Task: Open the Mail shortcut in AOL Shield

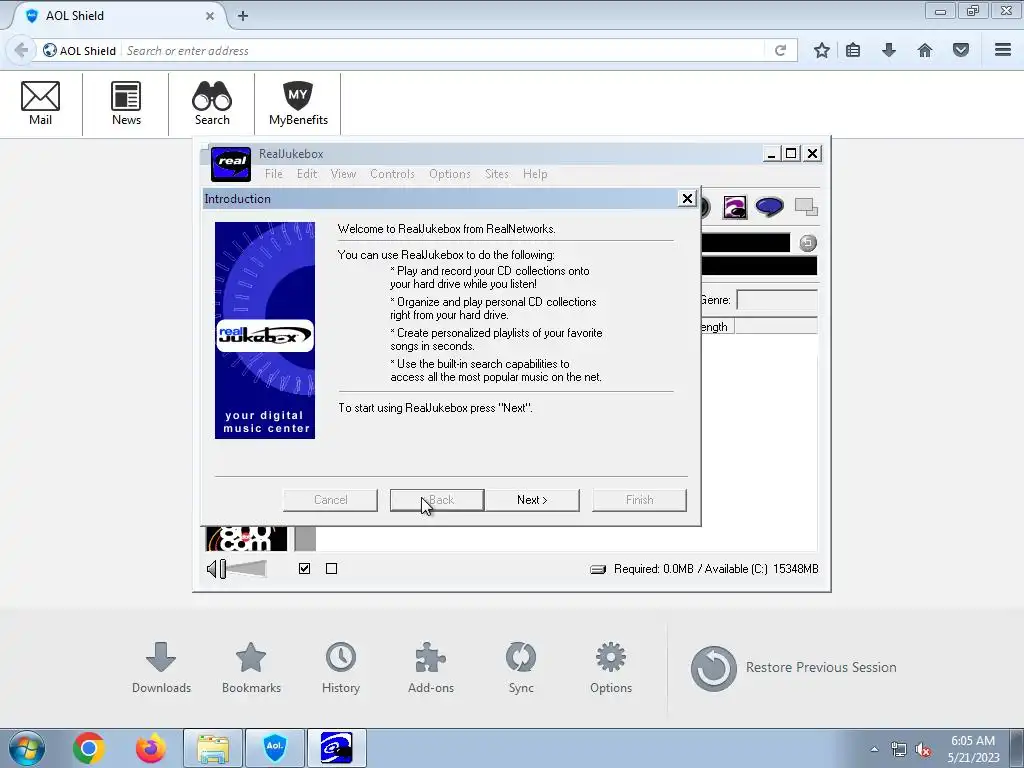Action: coord(40,103)
